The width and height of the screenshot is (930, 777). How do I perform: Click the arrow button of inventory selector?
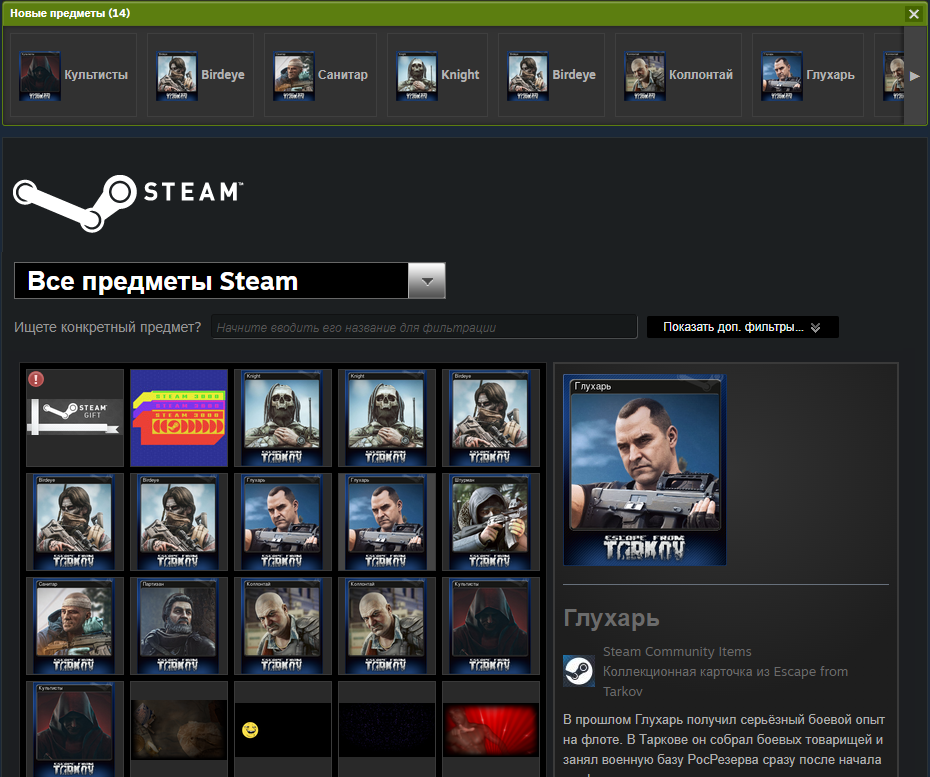coord(427,281)
